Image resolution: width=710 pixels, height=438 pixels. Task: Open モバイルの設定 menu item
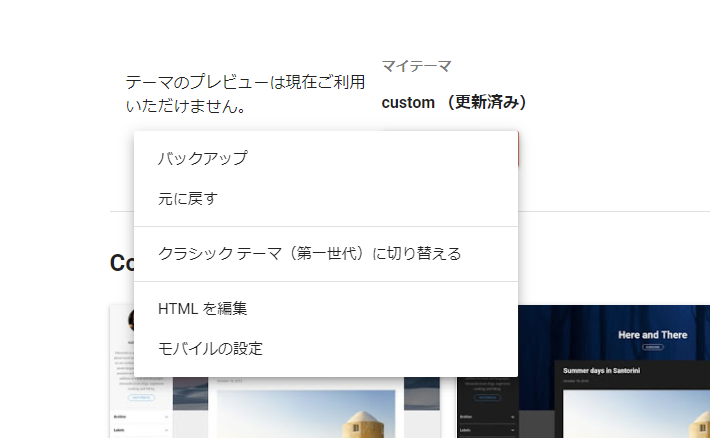coord(326,349)
